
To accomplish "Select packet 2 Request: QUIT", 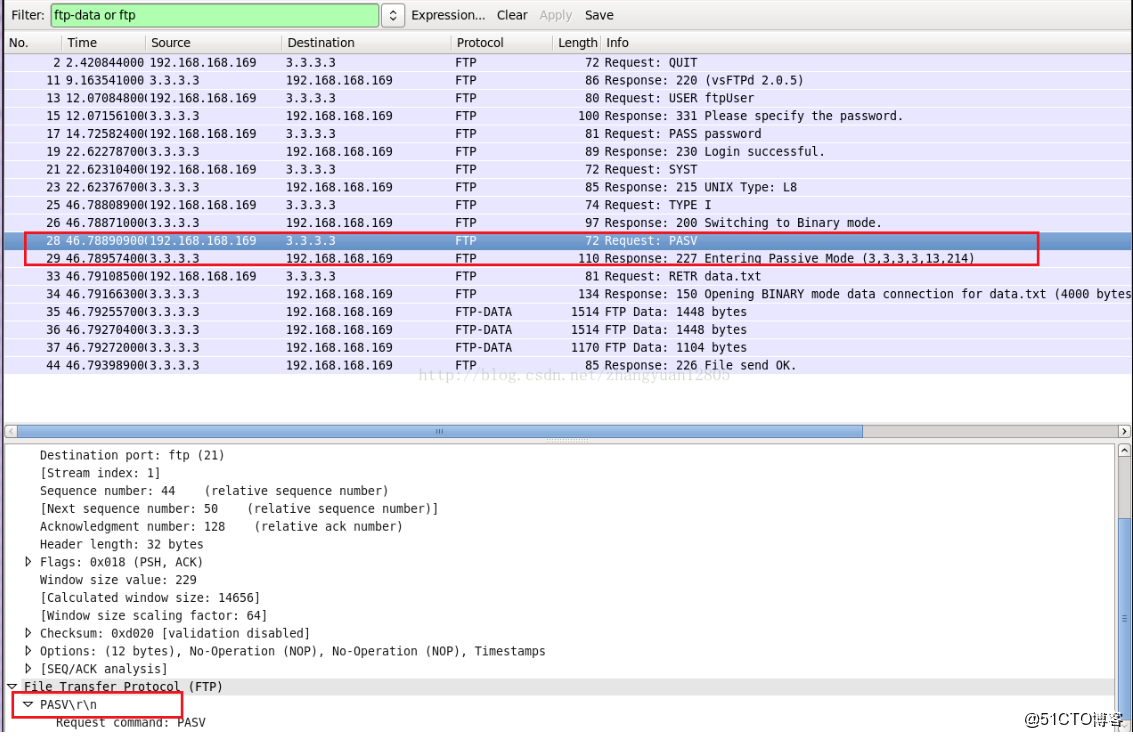I will [567, 63].
